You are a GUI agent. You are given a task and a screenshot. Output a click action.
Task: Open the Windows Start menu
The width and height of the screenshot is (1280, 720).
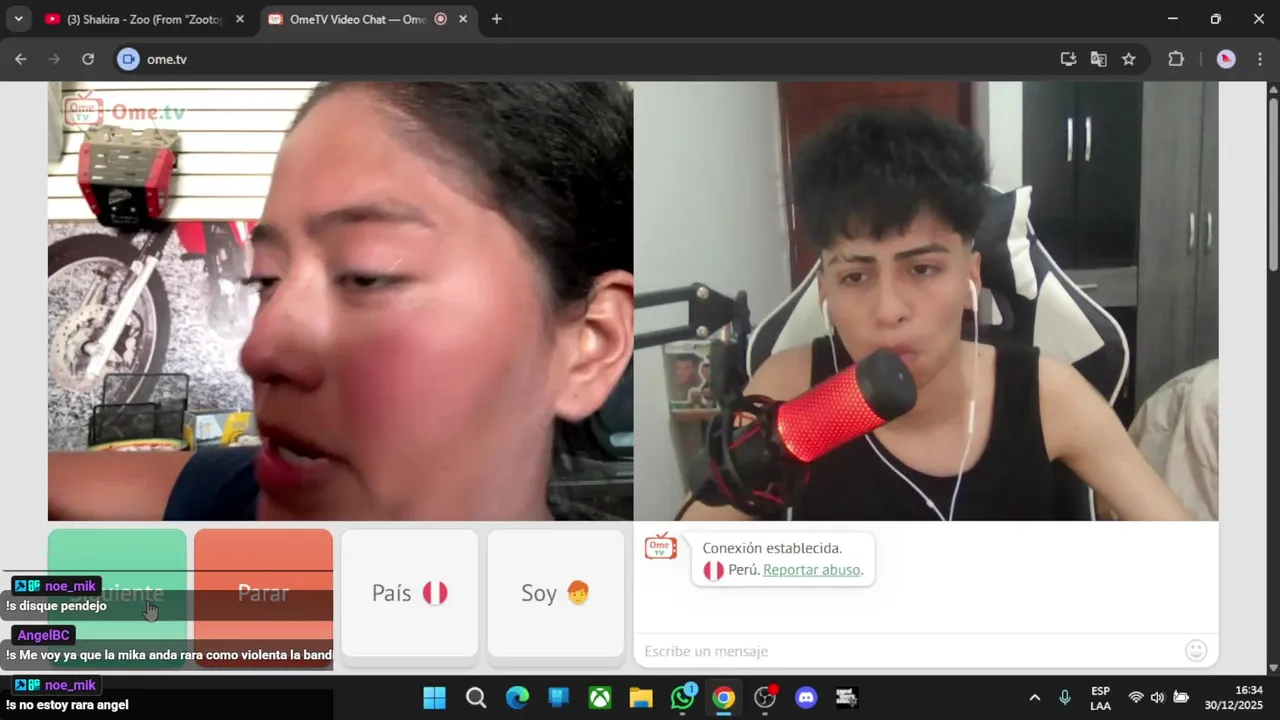click(434, 698)
